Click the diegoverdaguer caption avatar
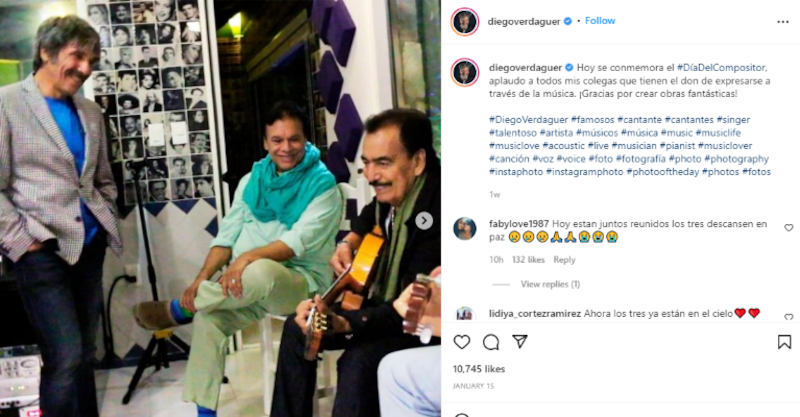This screenshot has width=800, height=417. 465,72
